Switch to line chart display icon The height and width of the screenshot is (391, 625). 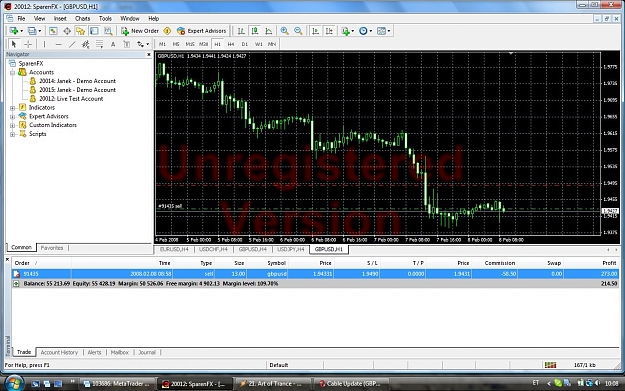click(x=269, y=31)
